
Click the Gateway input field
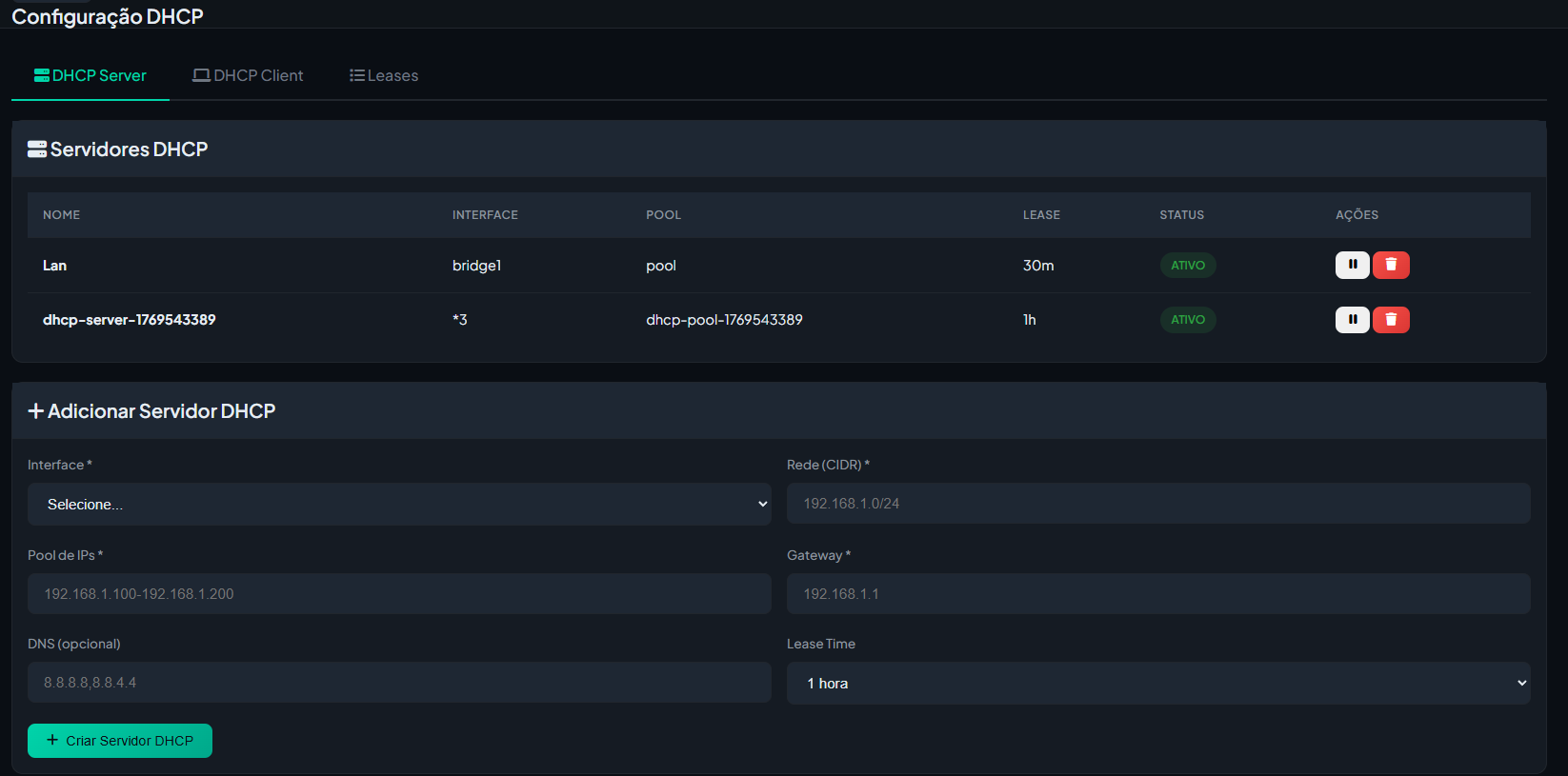coord(1157,593)
